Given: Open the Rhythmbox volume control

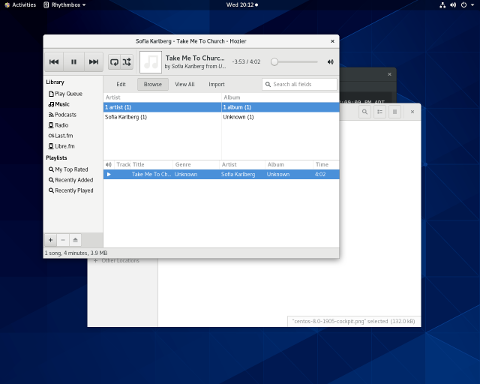Looking at the screenshot, I should [x=330, y=62].
